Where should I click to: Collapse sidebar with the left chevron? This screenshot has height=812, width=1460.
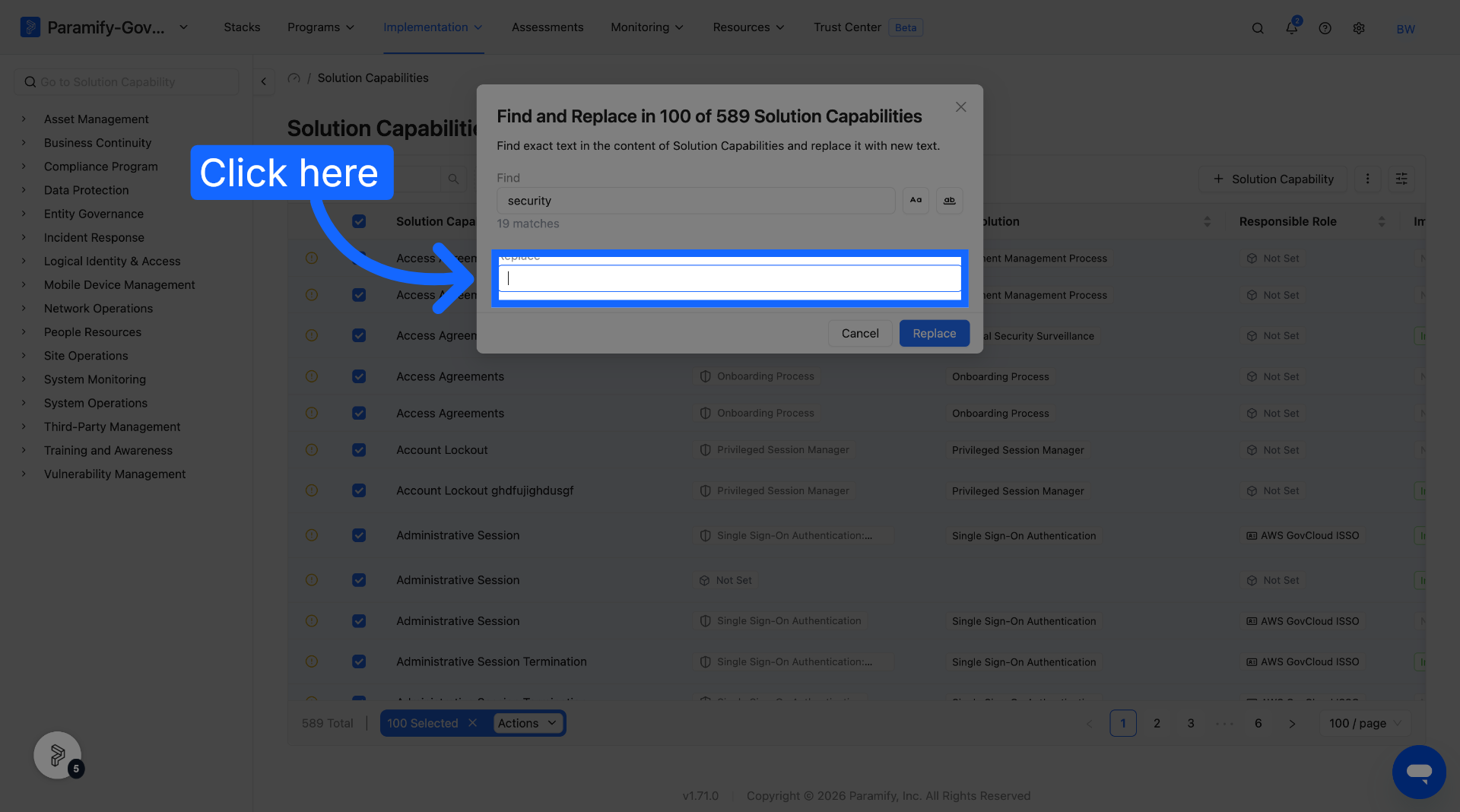264,81
